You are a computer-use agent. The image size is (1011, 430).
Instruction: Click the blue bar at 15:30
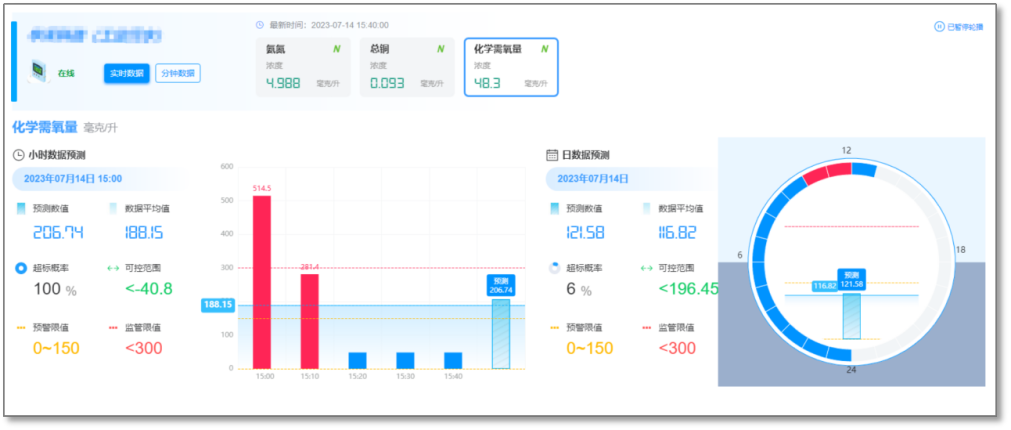405,360
